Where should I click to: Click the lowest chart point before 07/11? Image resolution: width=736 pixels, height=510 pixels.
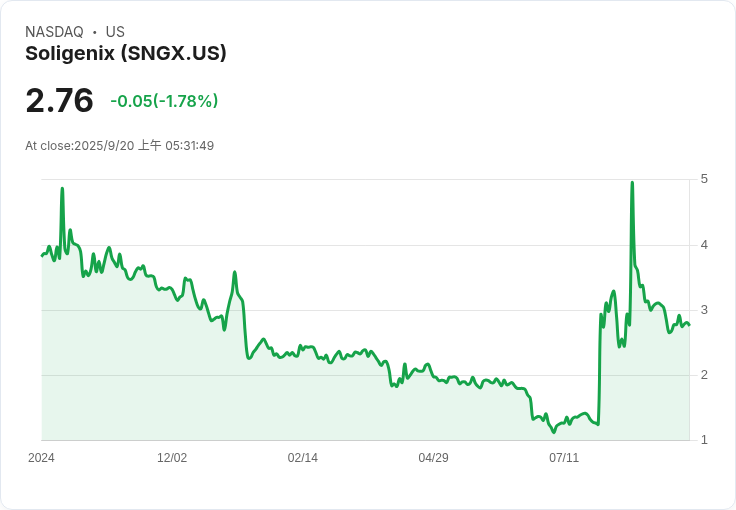pyautogui.click(x=554, y=432)
